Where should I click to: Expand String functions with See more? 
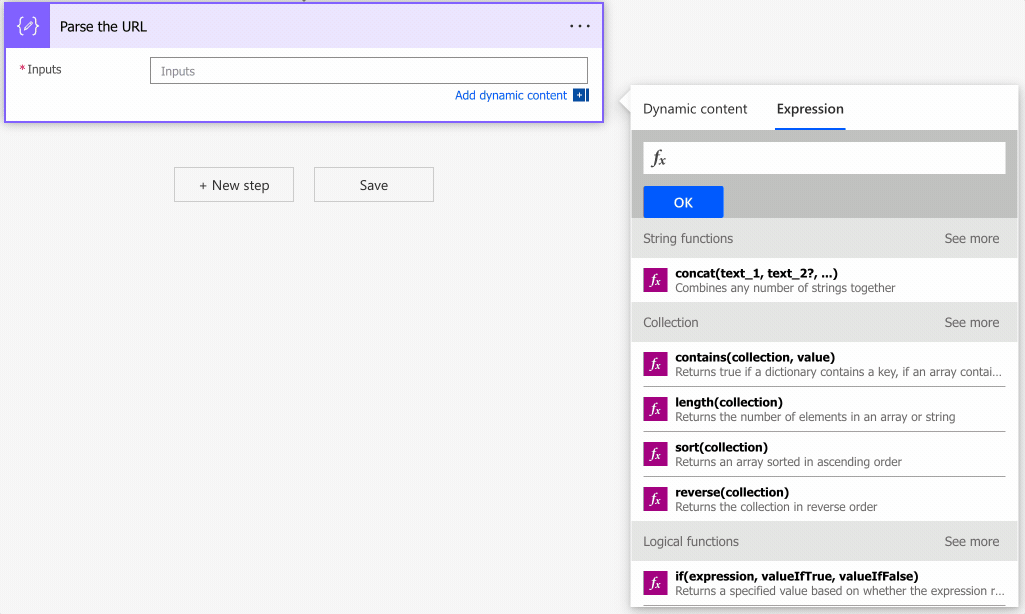(971, 239)
